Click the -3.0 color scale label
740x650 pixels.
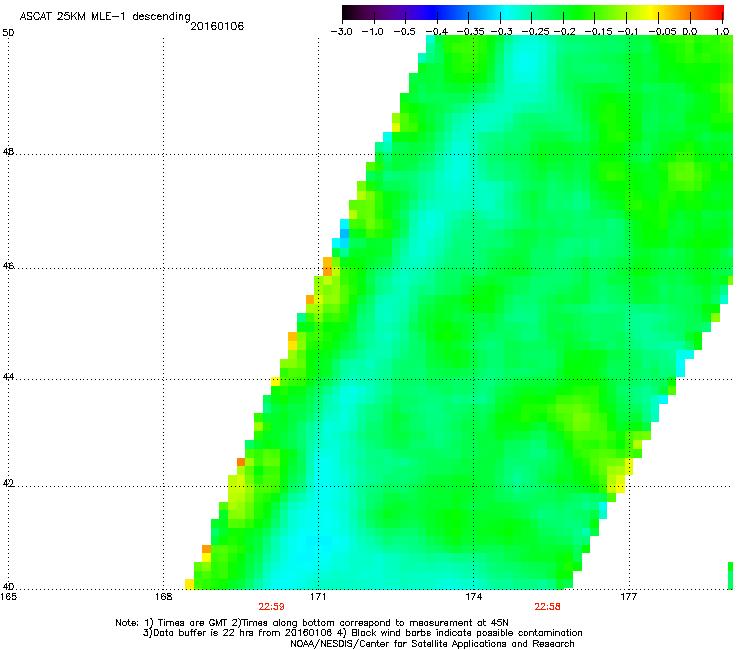[x=341, y=32]
